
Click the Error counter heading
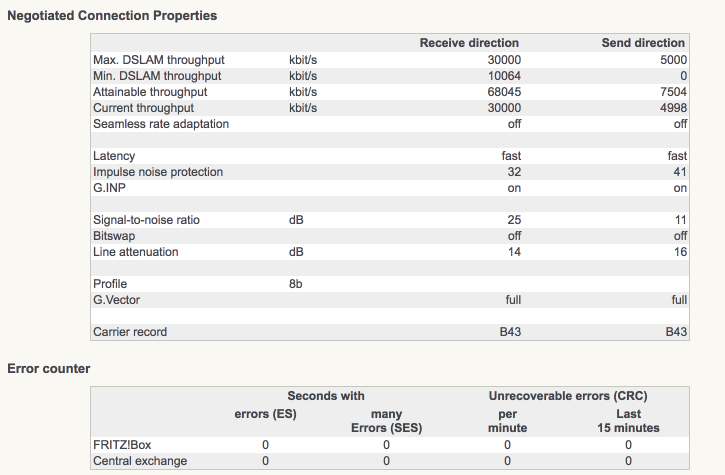point(49,369)
